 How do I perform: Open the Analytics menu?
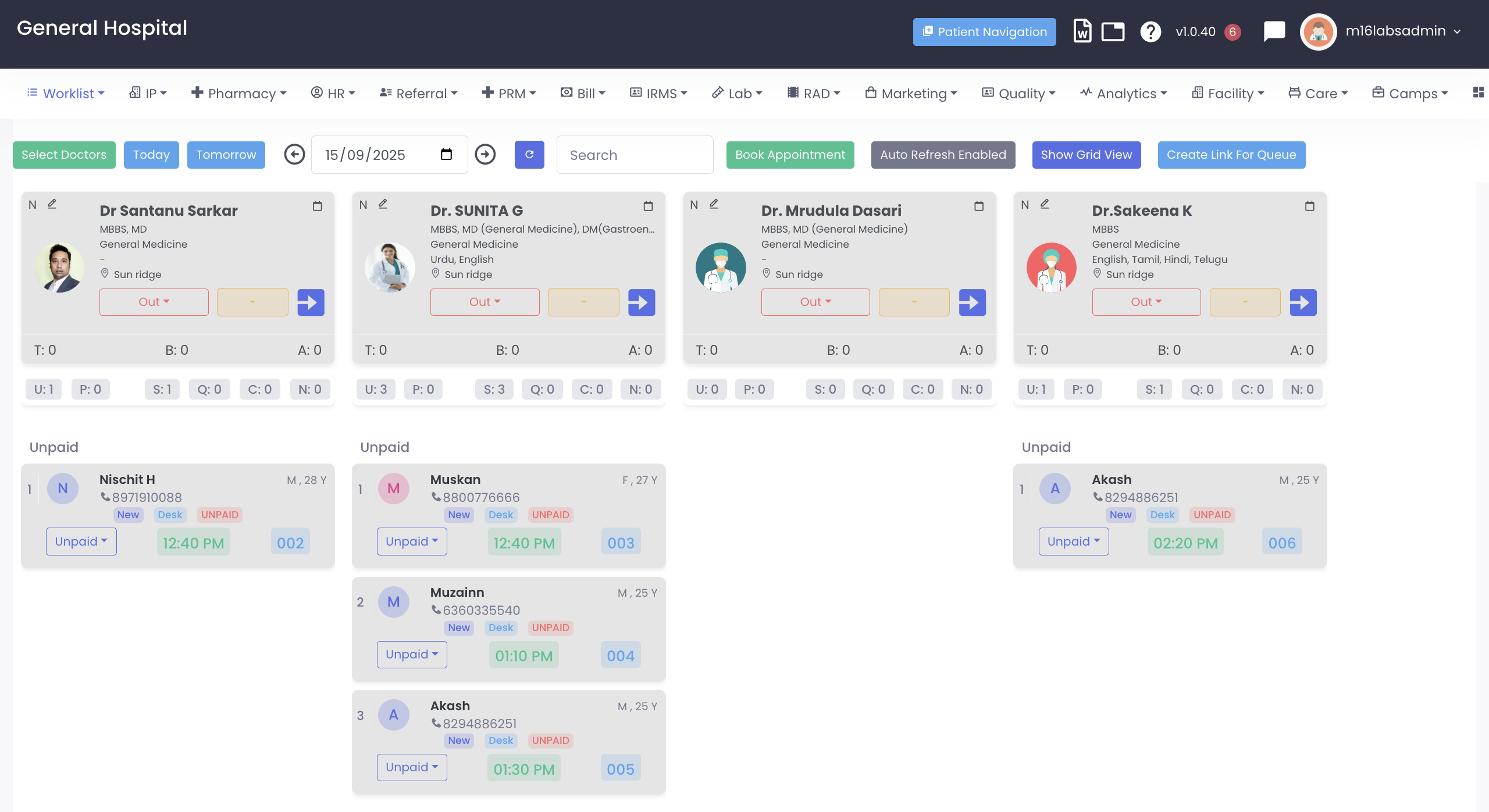tap(1124, 94)
